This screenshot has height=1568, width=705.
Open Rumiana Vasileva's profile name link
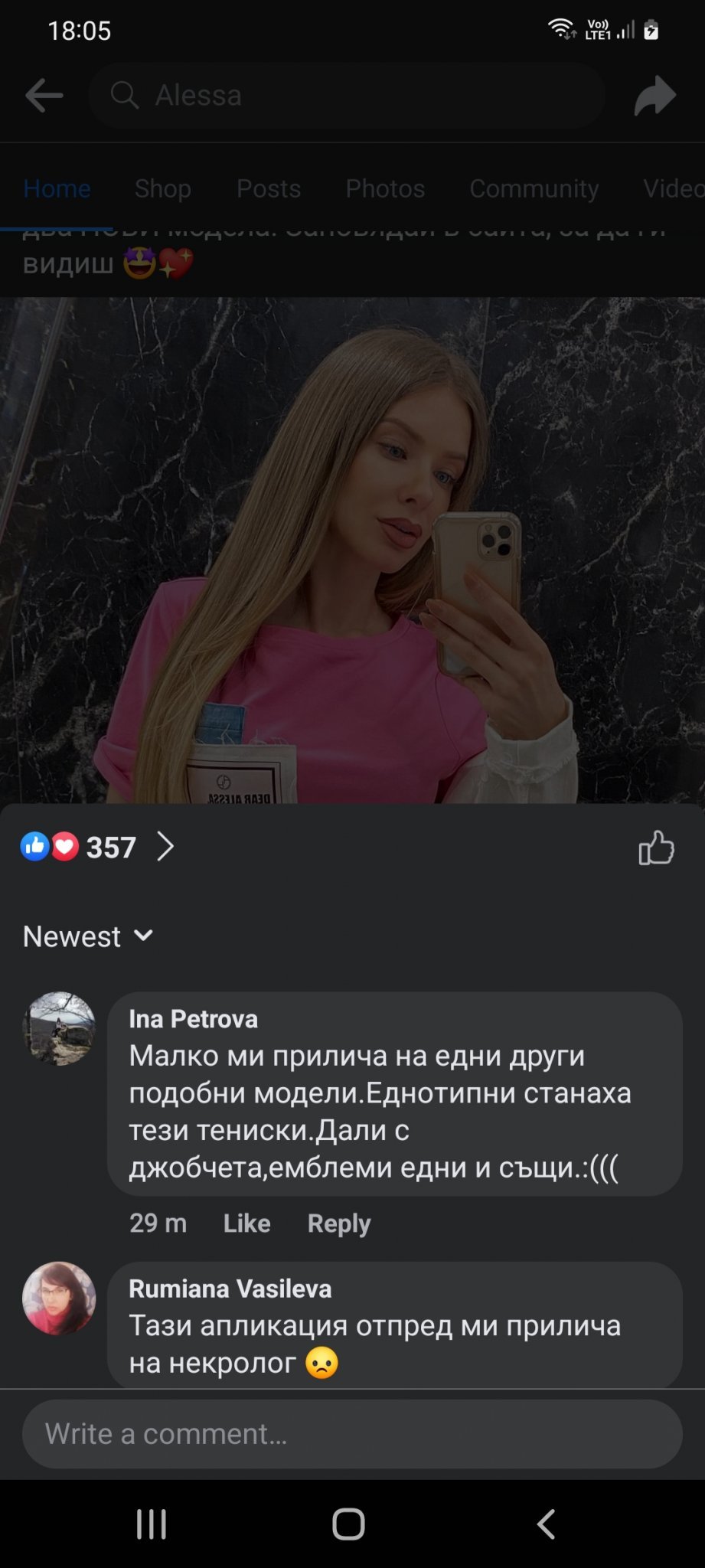click(x=230, y=1289)
